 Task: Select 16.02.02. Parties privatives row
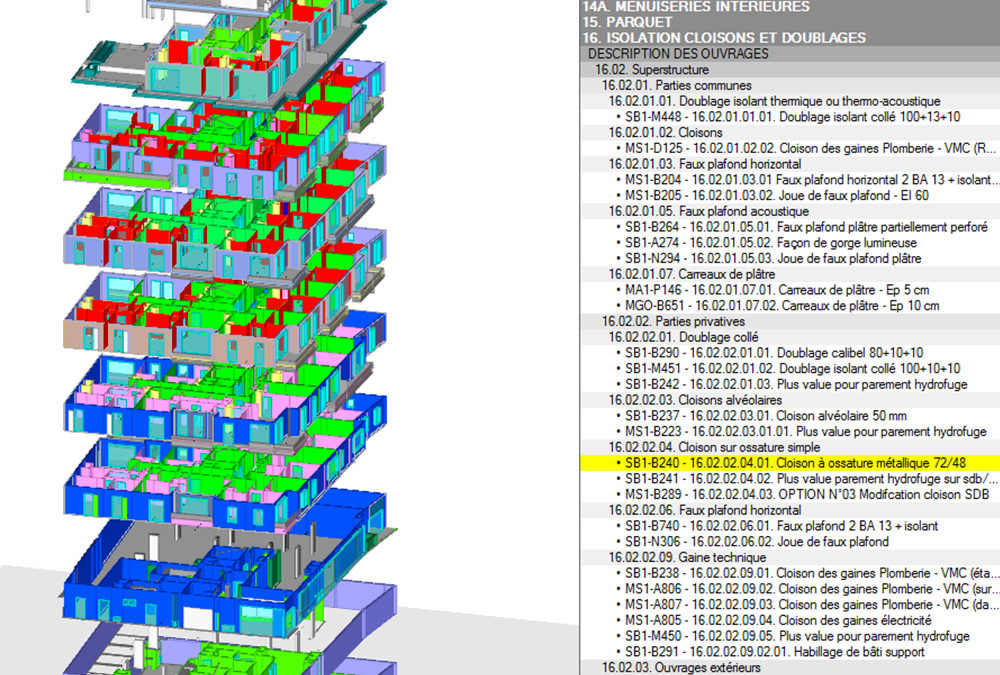point(790,322)
